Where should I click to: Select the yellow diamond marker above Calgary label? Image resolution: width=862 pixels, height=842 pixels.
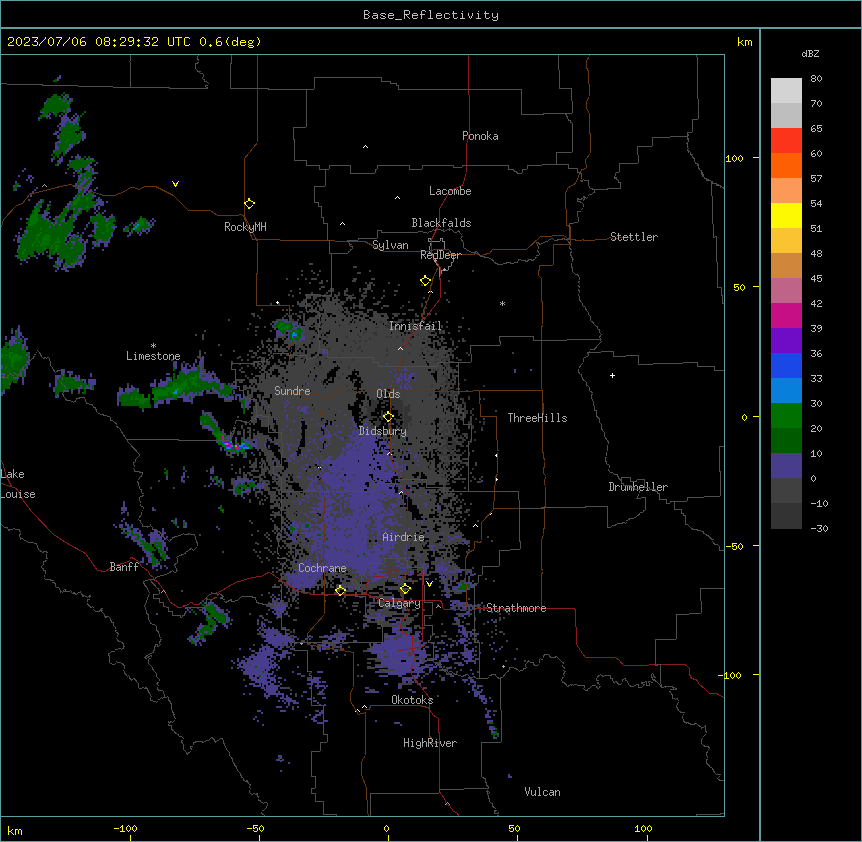[x=405, y=589]
